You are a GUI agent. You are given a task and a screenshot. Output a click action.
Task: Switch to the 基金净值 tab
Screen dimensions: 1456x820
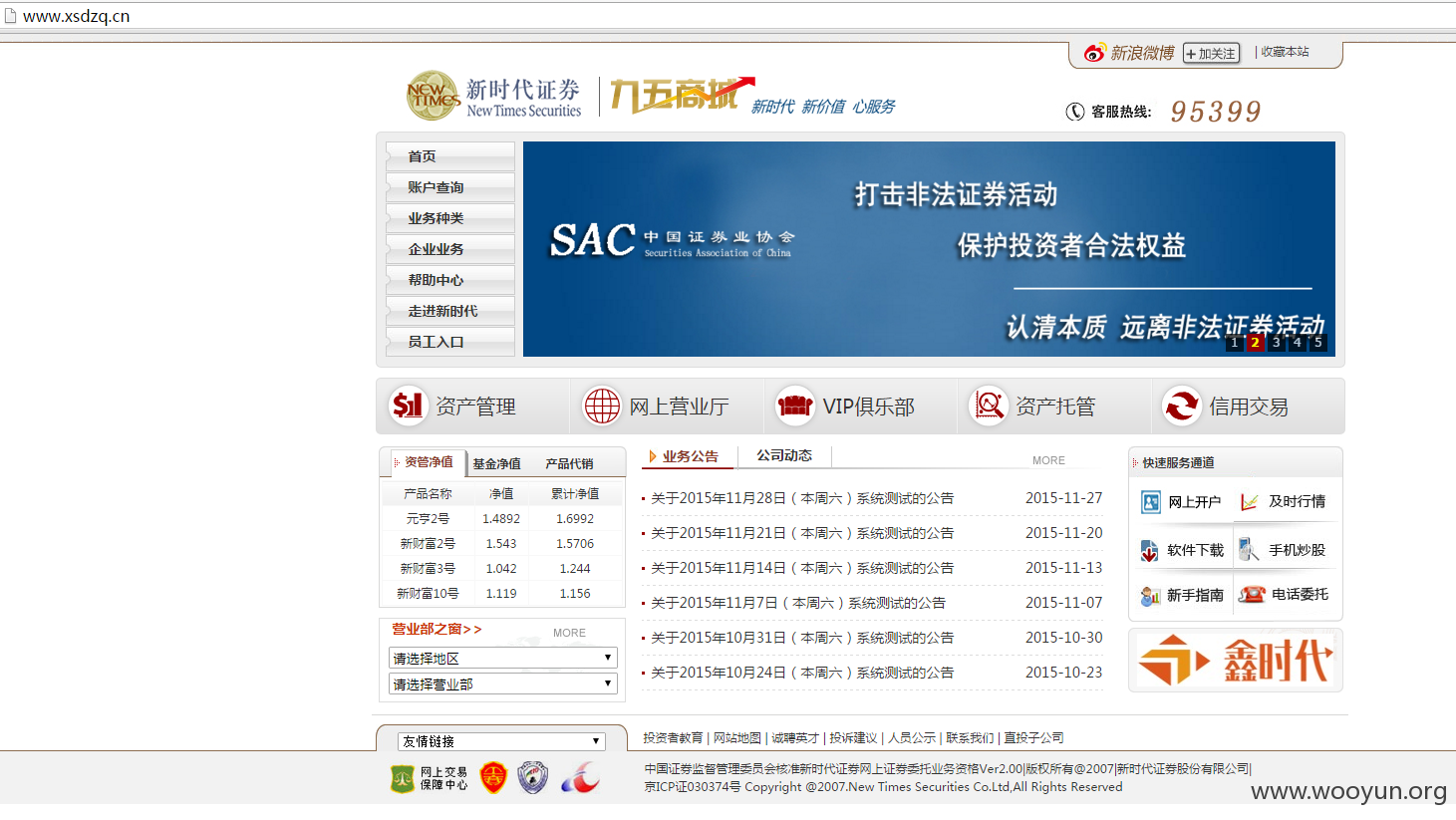pos(496,464)
